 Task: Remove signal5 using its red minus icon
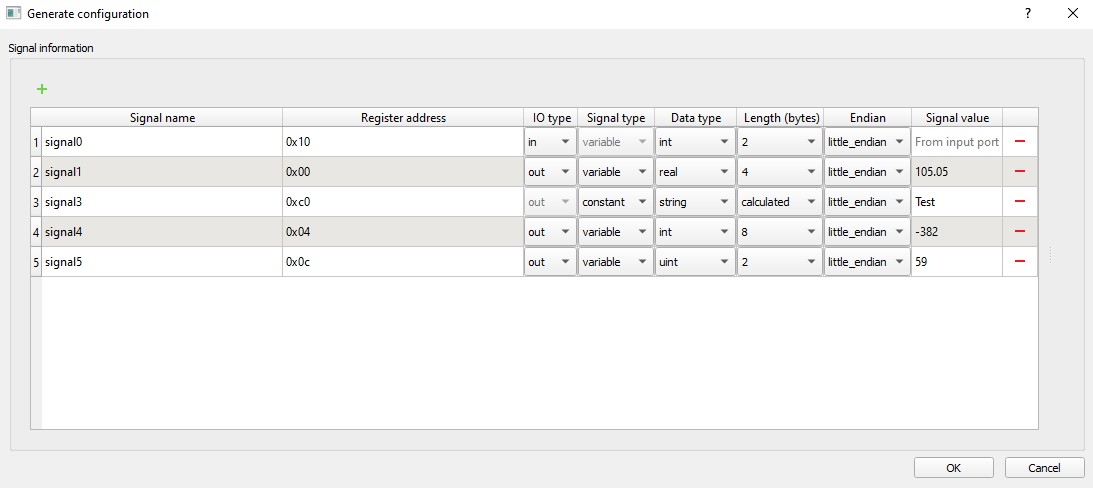click(x=1020, y=262)
